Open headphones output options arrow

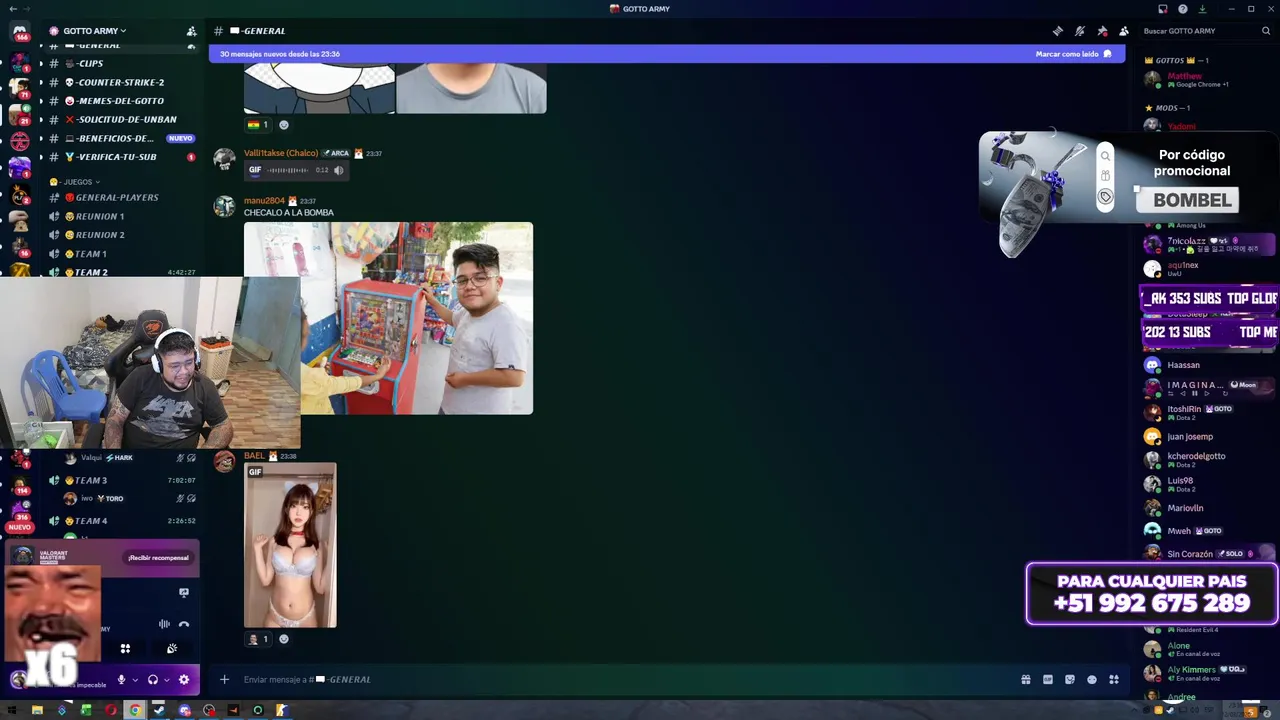166,680
